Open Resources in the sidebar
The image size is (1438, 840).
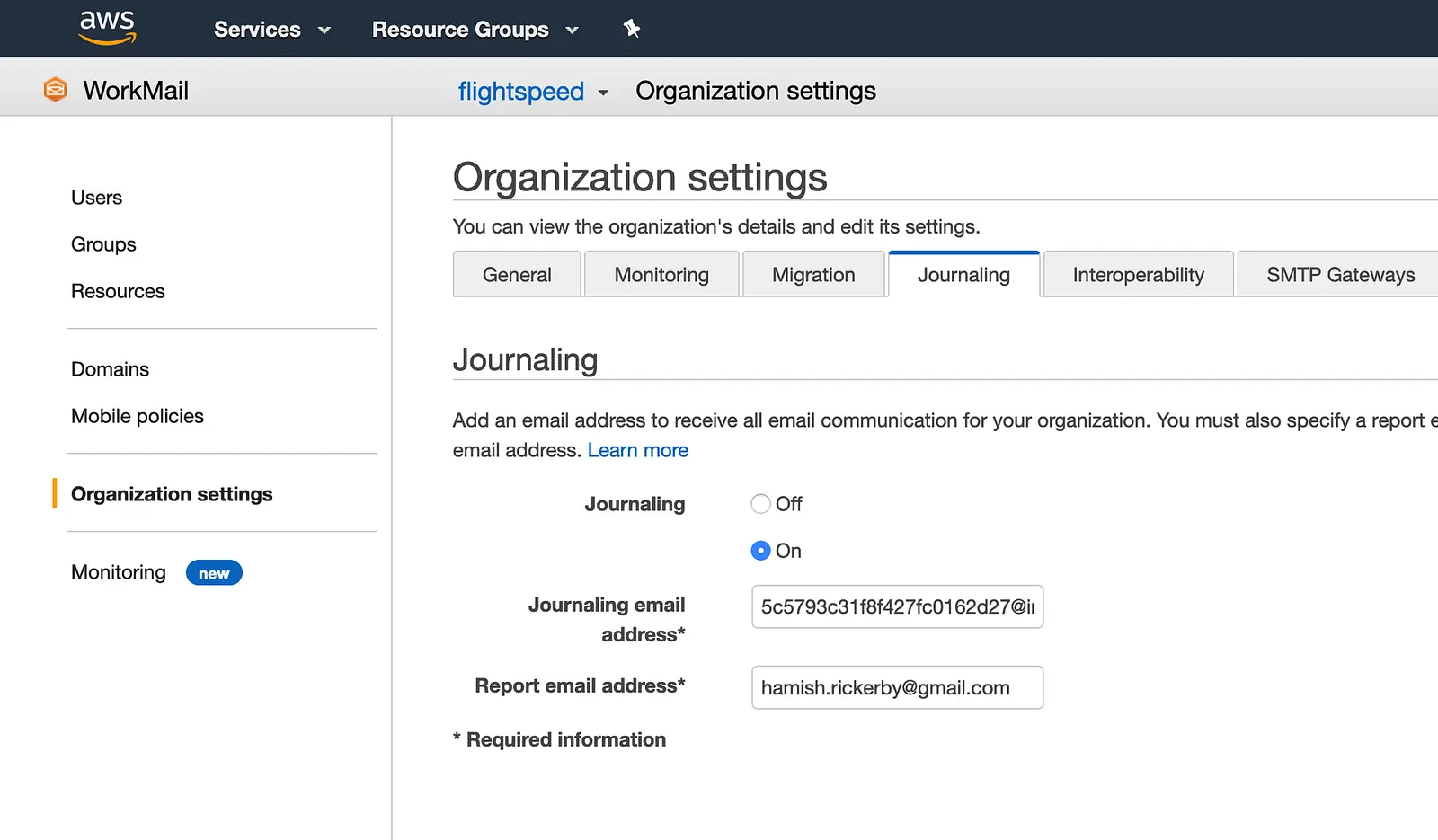(118, 291)
